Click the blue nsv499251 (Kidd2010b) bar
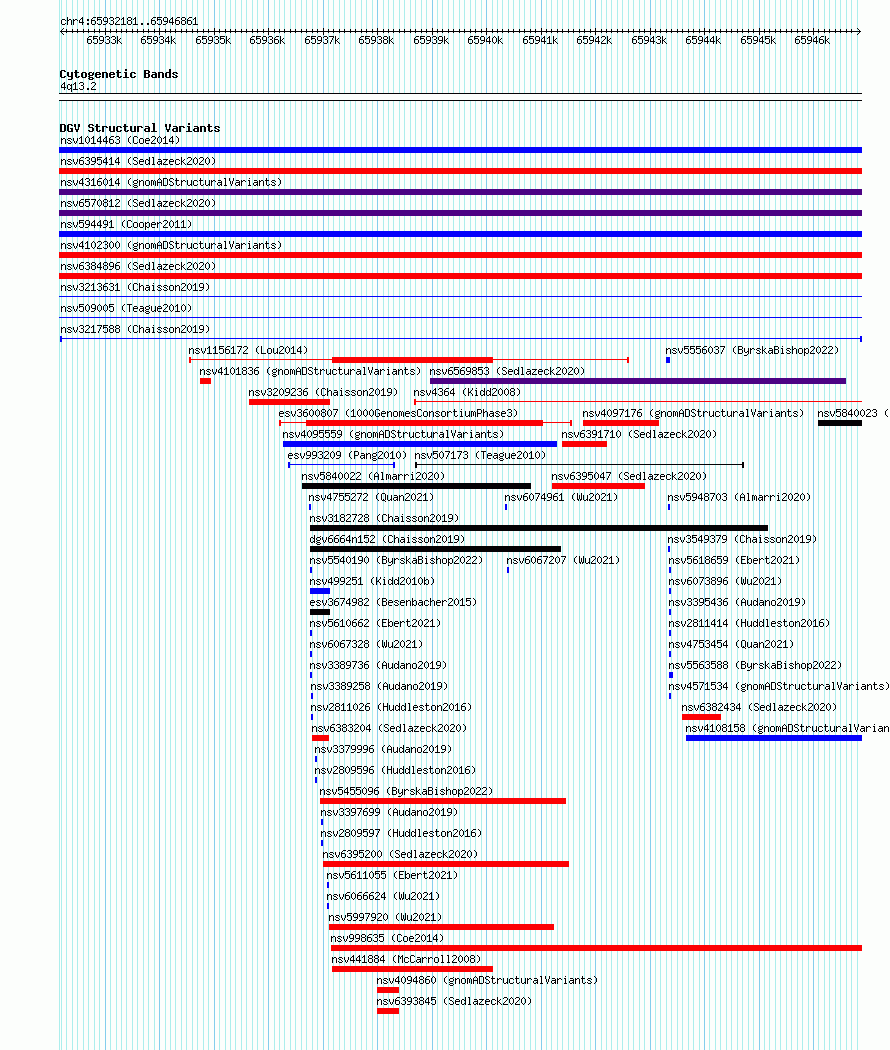The height and width of the screenshot is (1050, 890). click(319, 591)
